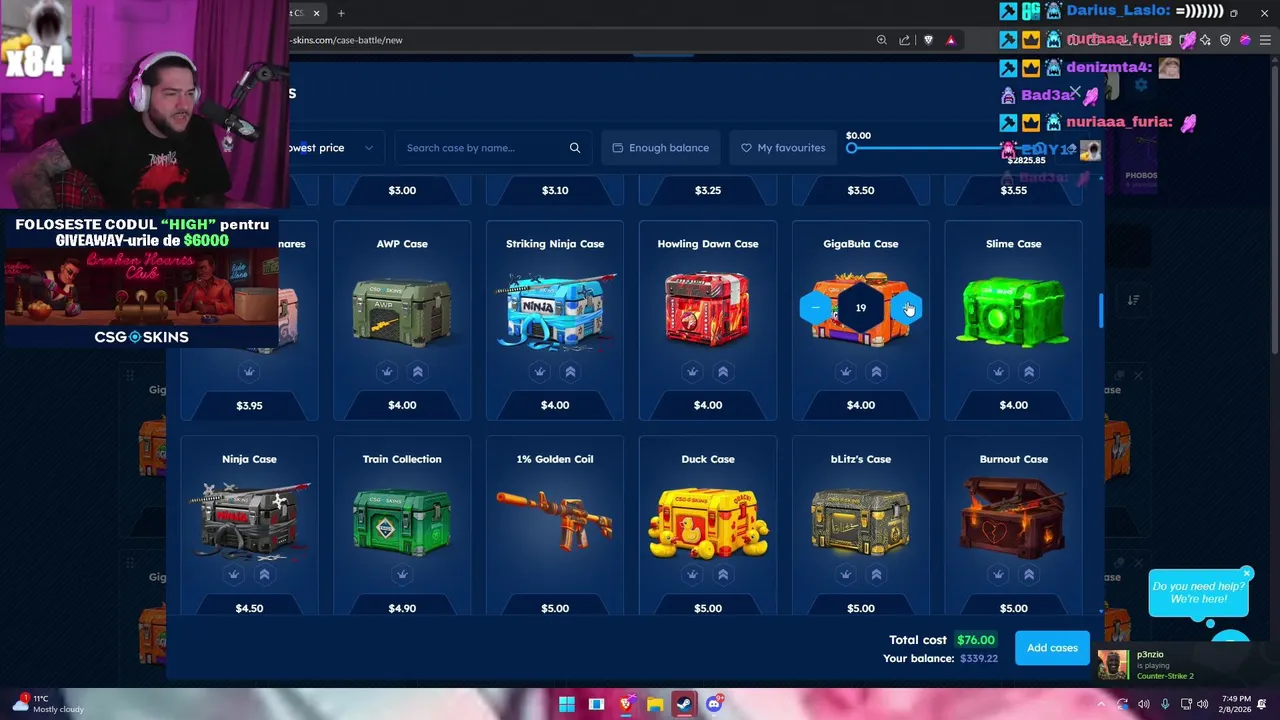Close the case selection dialog
The width and height of the screenshot is (1280, 720).
[x=1075, y=92]
